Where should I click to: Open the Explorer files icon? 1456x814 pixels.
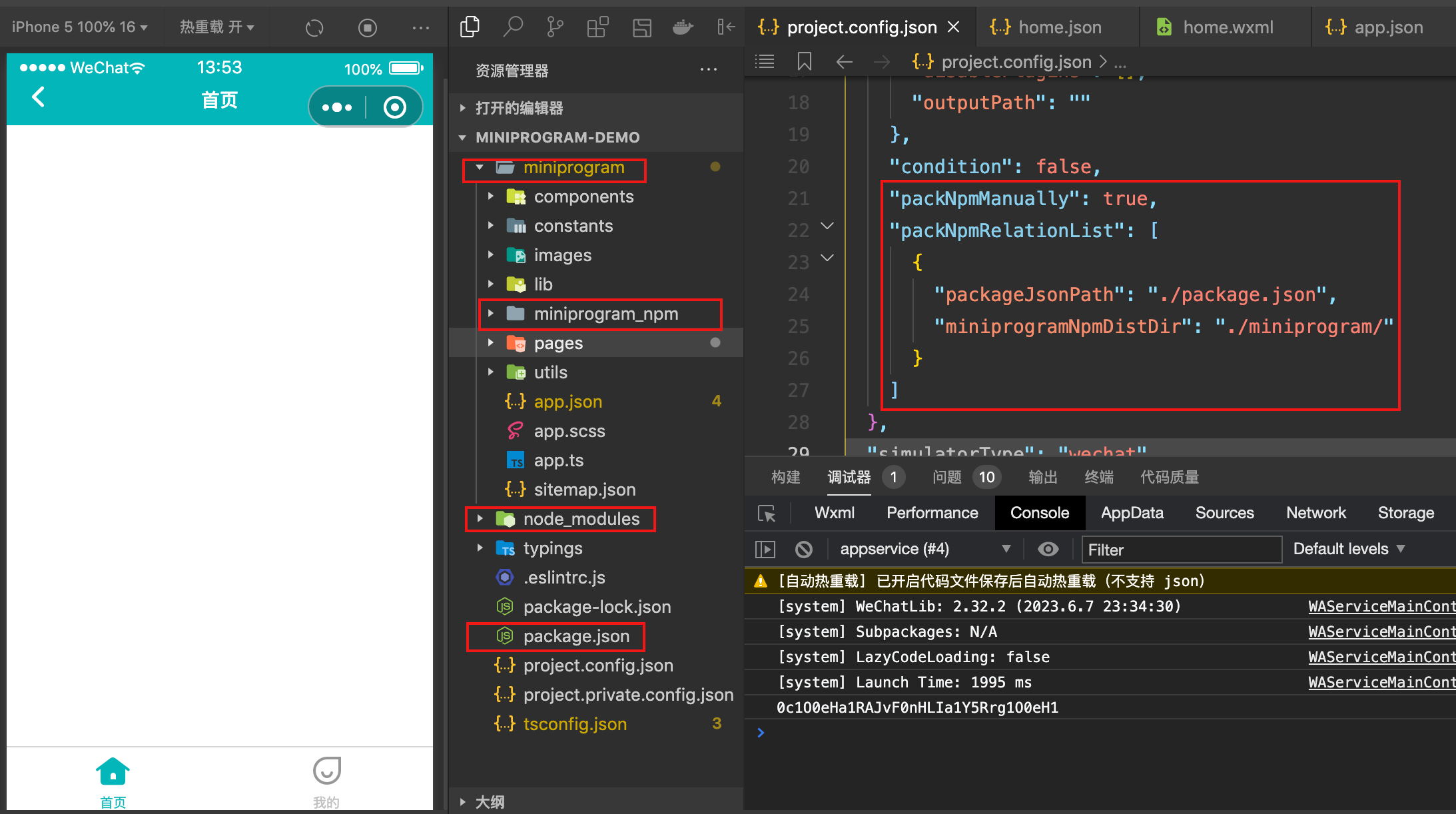470,27
